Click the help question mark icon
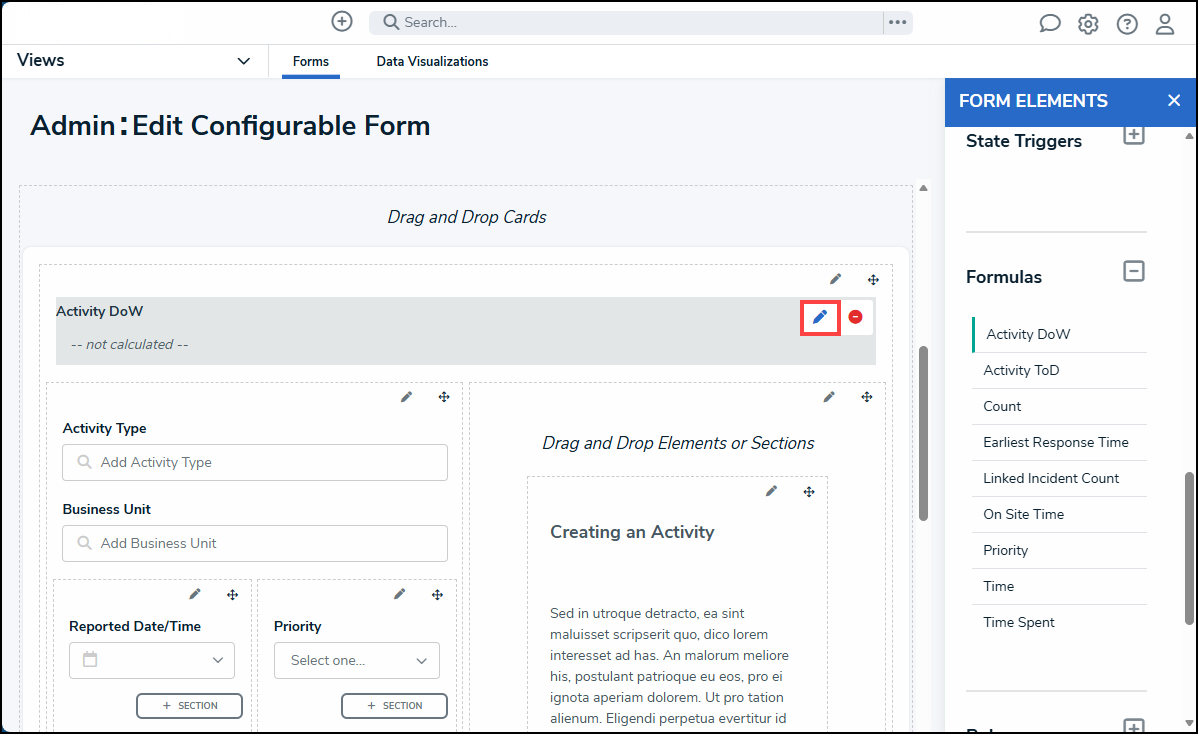The height and width of the screenshot is (734, 1198). tap(1127, 24)
